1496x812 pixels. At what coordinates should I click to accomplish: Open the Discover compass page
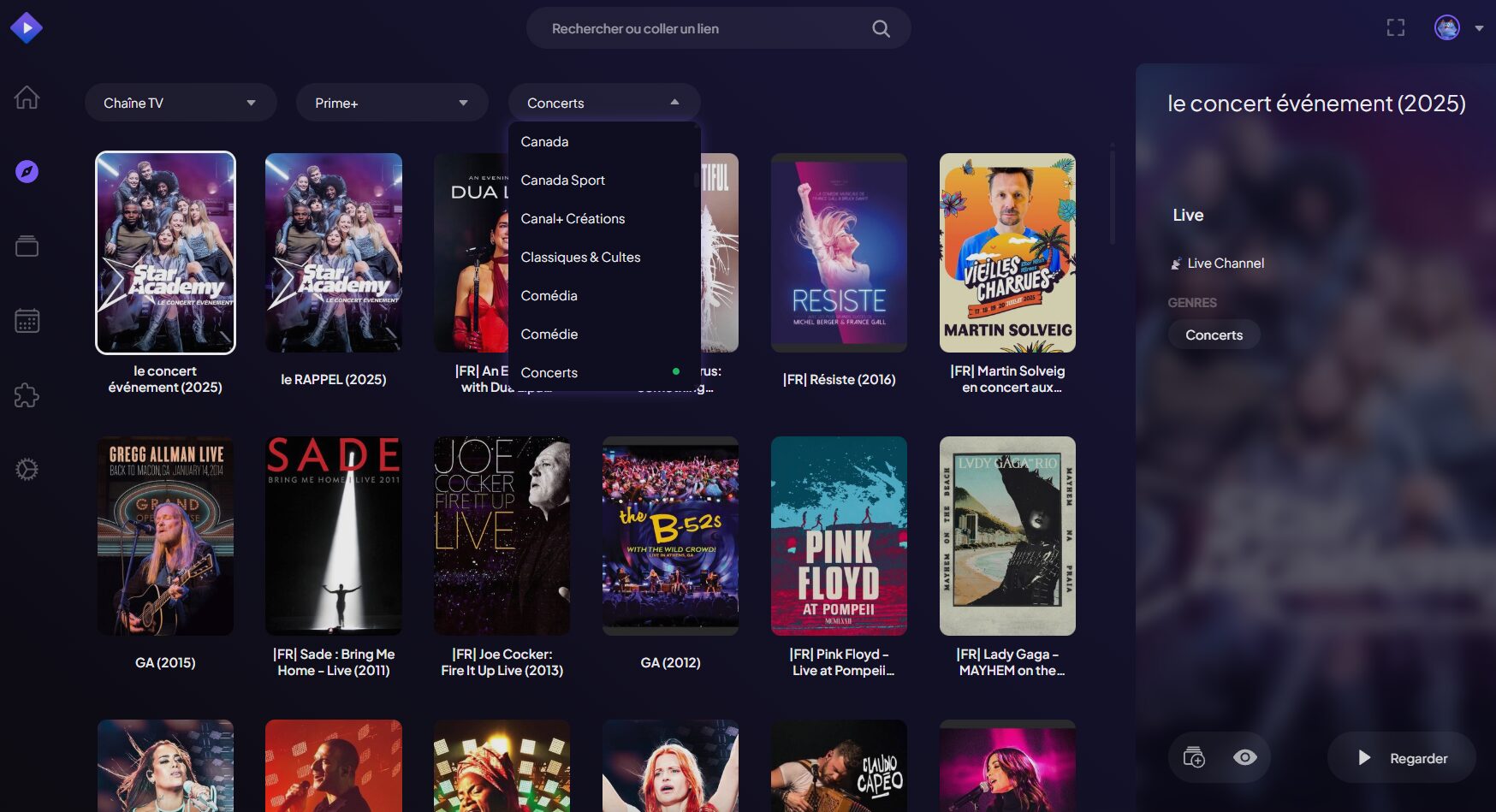(27, 172)
